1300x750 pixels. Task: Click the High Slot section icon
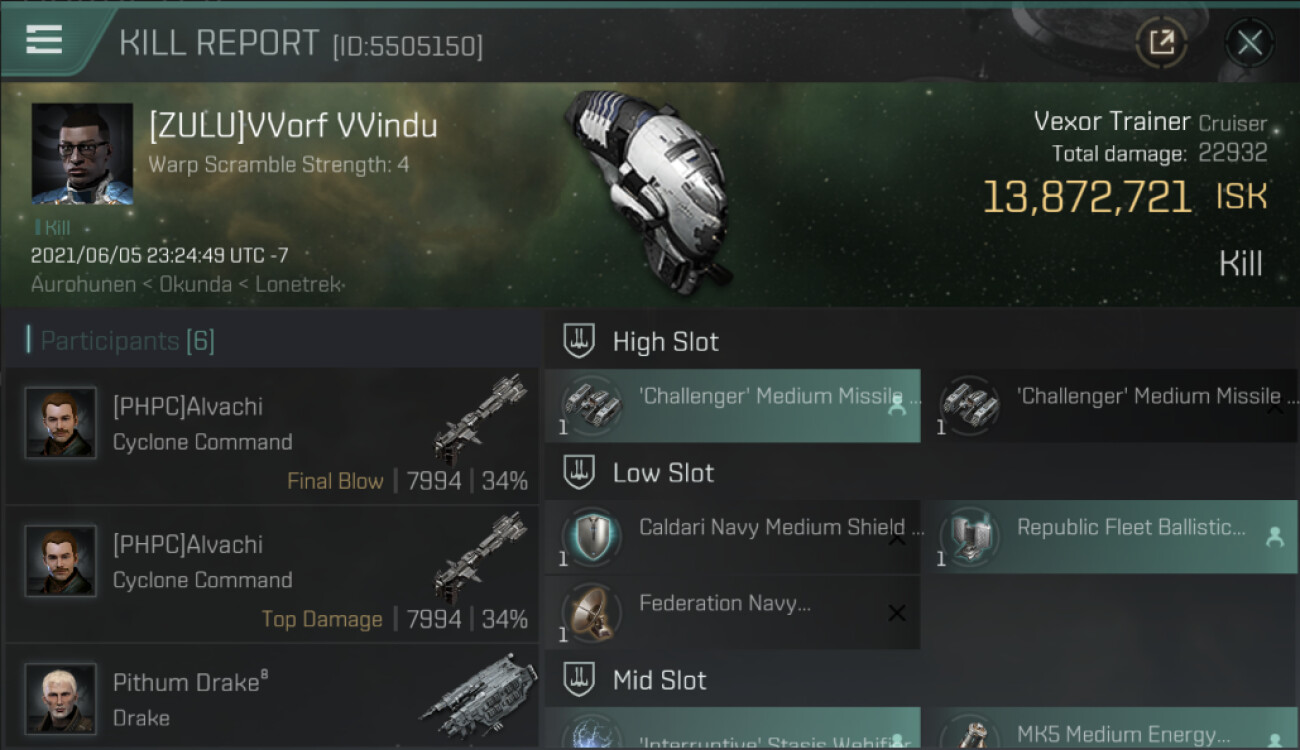(579, 342)
